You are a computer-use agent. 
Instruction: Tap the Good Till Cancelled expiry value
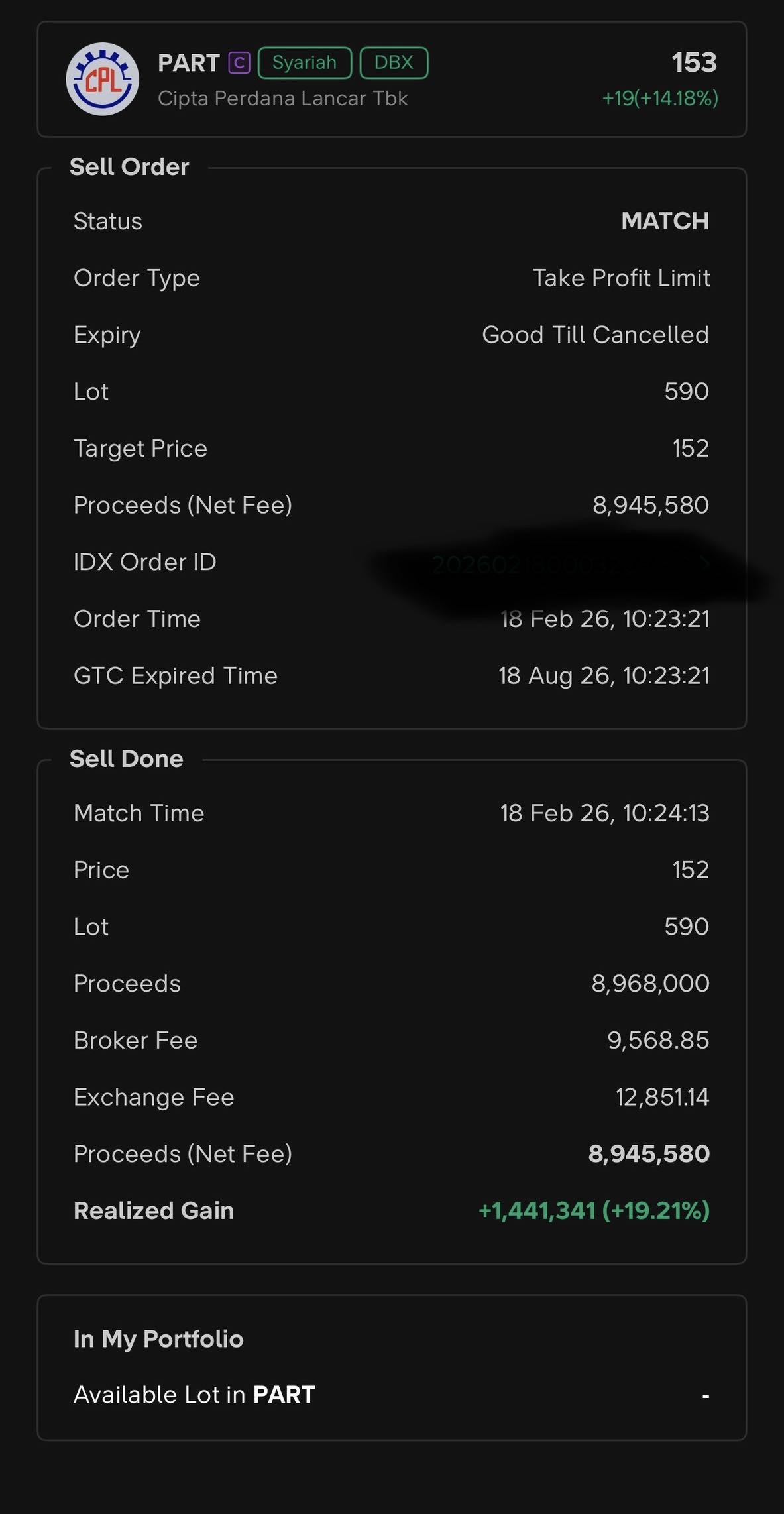[x=595, y=335]
